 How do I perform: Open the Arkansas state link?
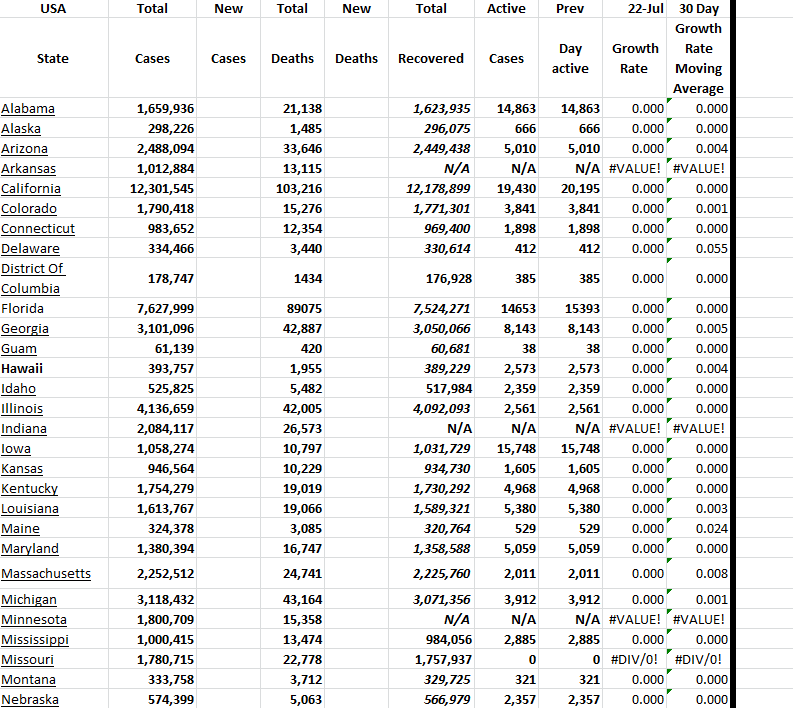click(x=28, y=168)
